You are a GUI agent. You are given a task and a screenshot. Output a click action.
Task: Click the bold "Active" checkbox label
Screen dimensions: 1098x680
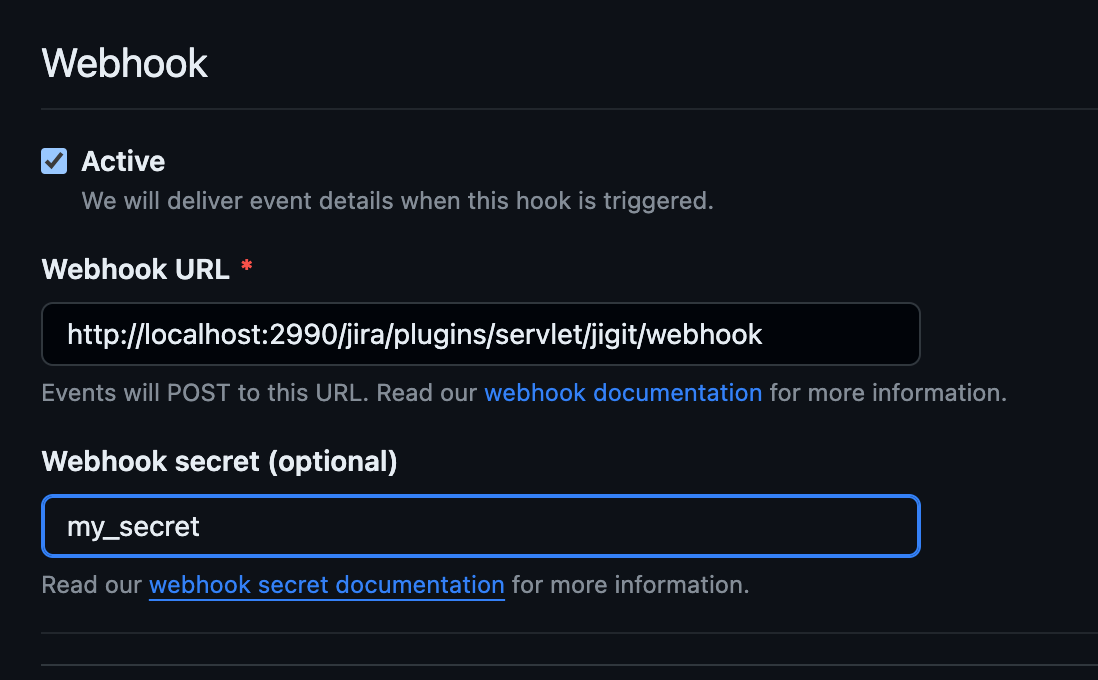coord(123,161)
